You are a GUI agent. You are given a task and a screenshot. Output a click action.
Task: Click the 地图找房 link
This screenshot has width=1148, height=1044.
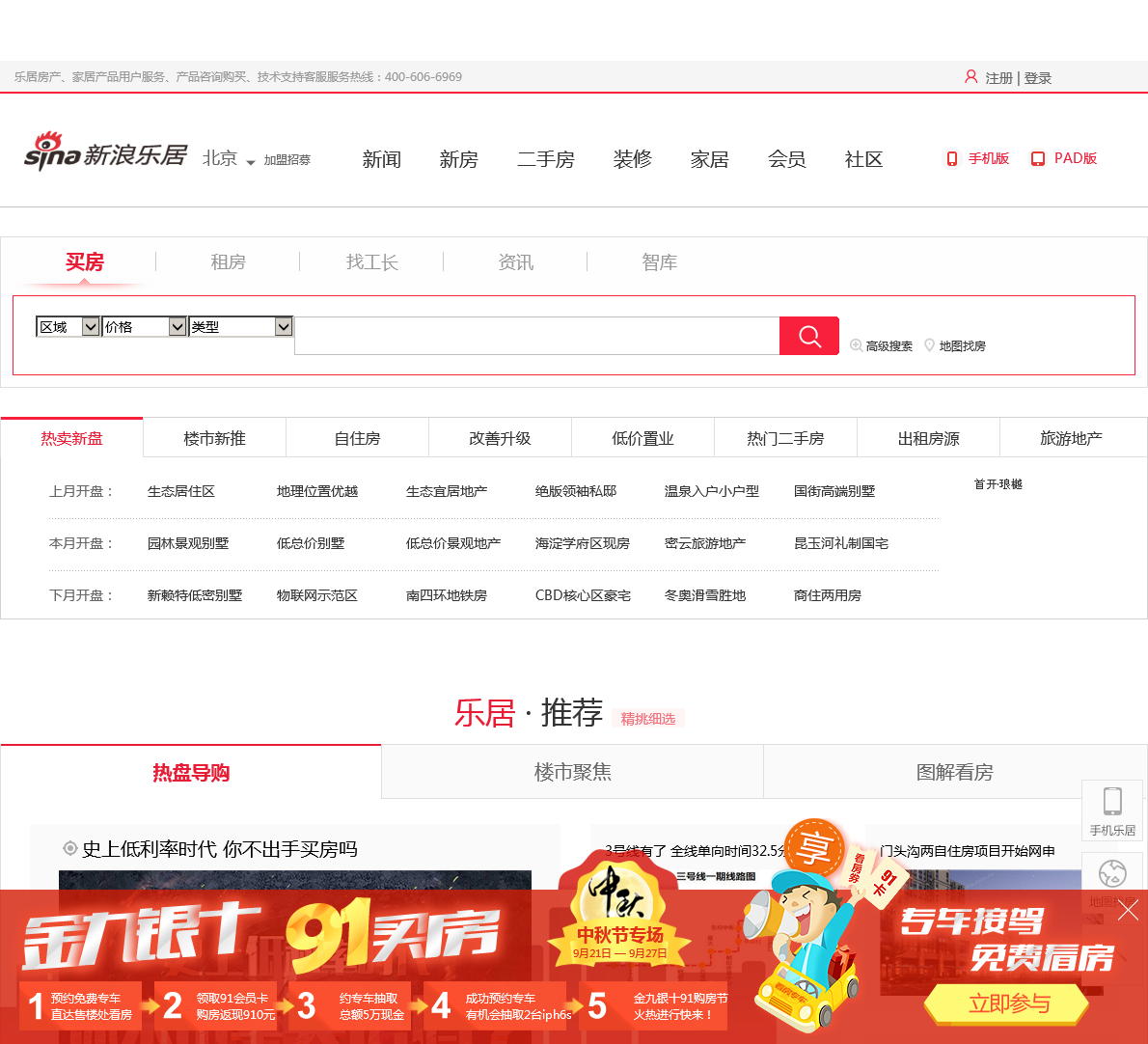click(962, 345)
